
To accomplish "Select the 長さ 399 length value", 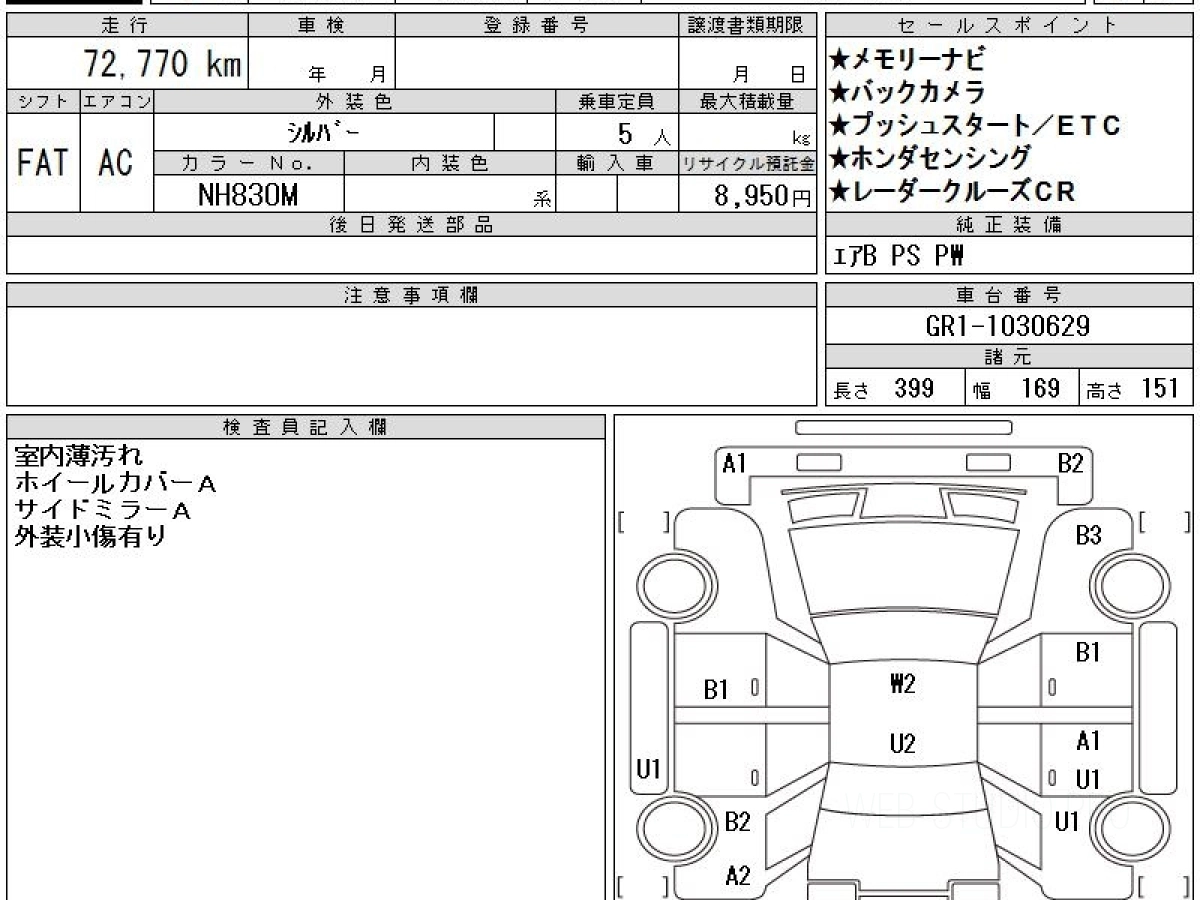I will [883, 388].
